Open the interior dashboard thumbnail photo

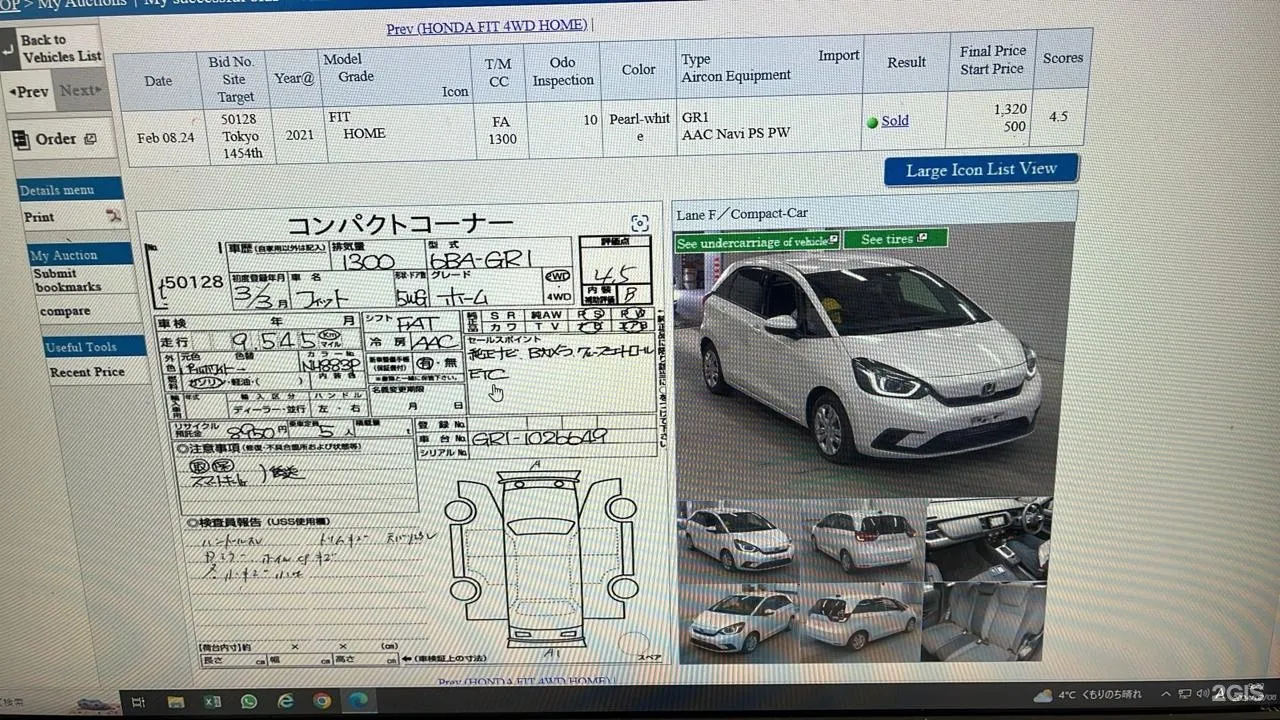coord(986,538)
